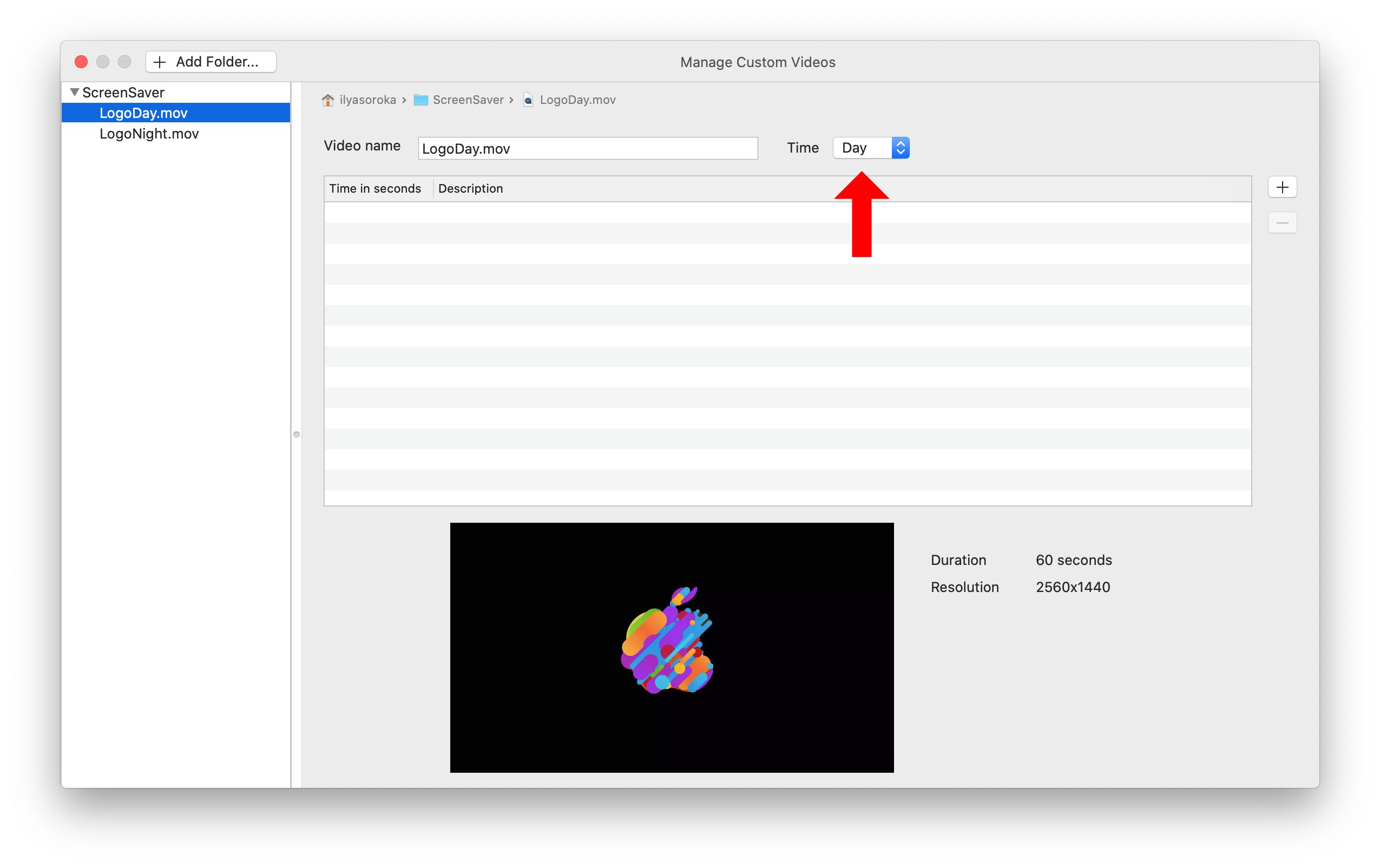
Task: Click the sidebar split divider handle
Action: pos(296,435)
